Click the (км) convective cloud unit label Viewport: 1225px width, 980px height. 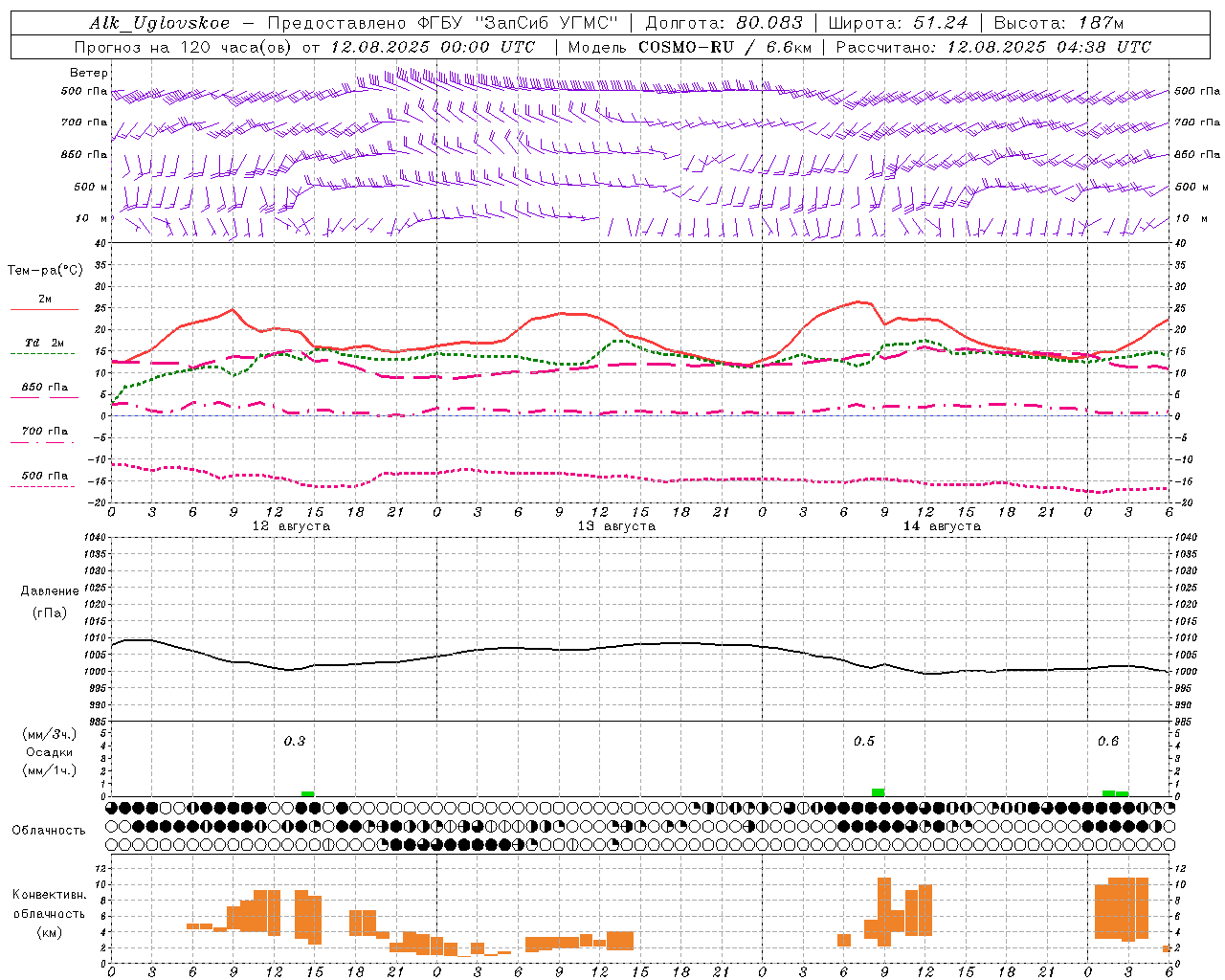point(49,933)
